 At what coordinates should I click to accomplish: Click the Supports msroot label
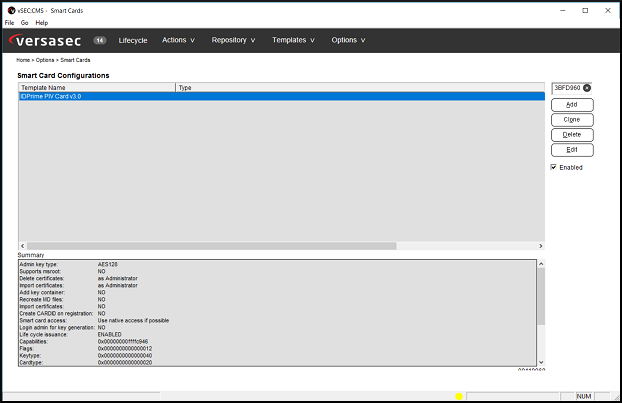pos(40,271)
